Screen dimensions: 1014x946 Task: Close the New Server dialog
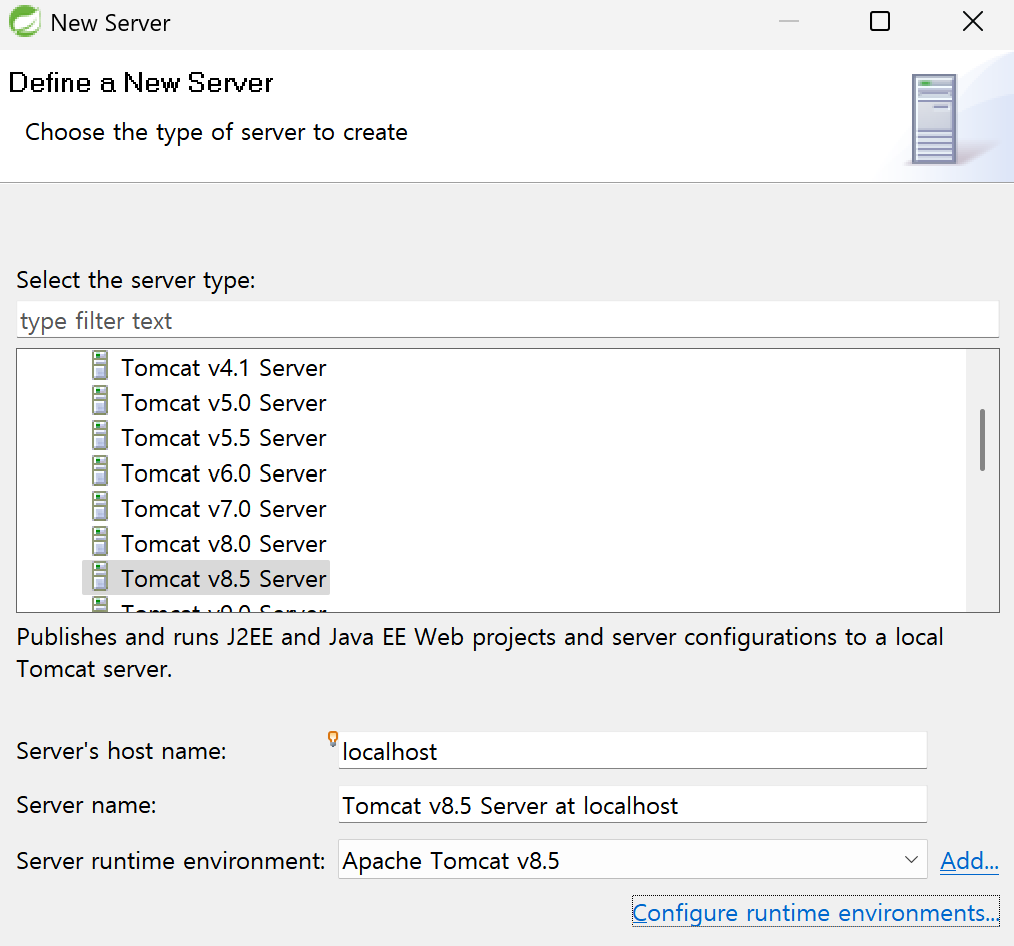[x=973, y=21]
